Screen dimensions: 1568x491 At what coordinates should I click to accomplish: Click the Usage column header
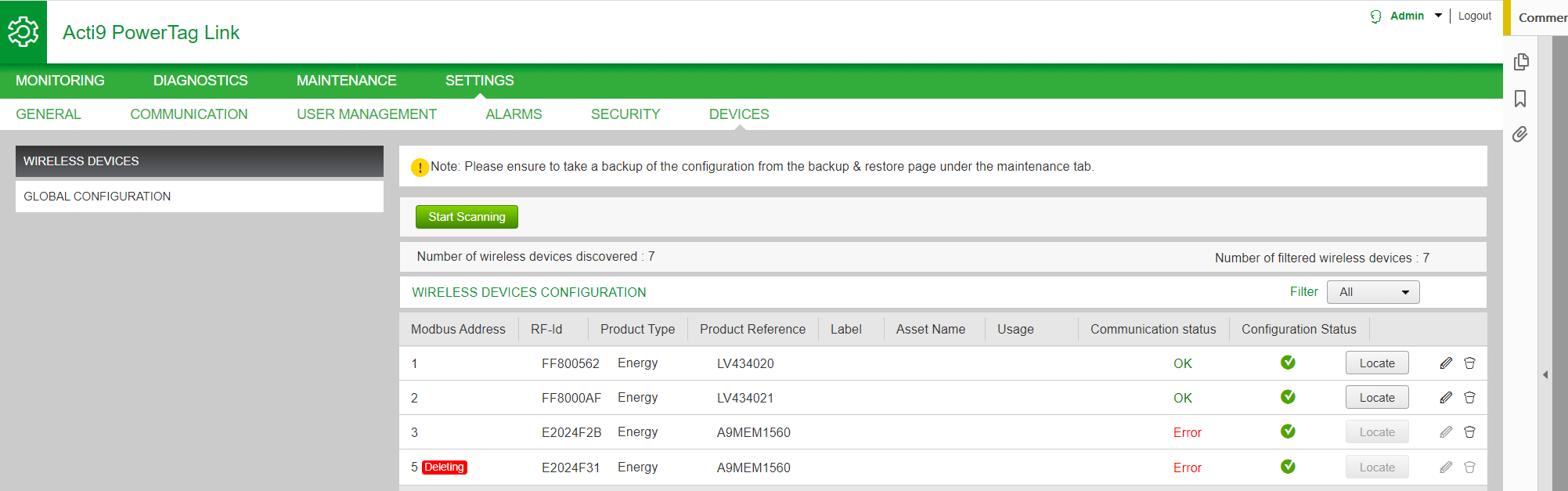click(1015, 330)
